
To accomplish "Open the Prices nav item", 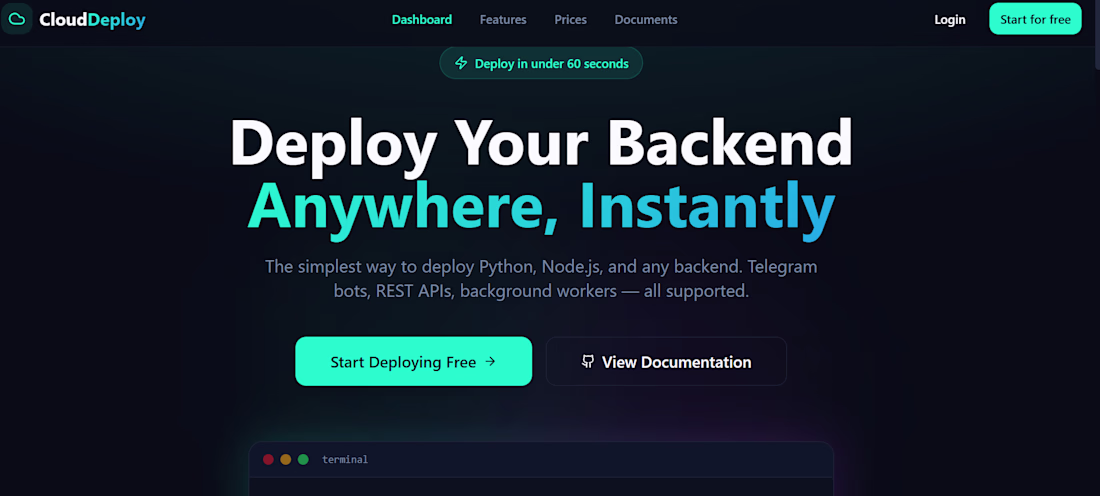I will [x=570, y=20].
